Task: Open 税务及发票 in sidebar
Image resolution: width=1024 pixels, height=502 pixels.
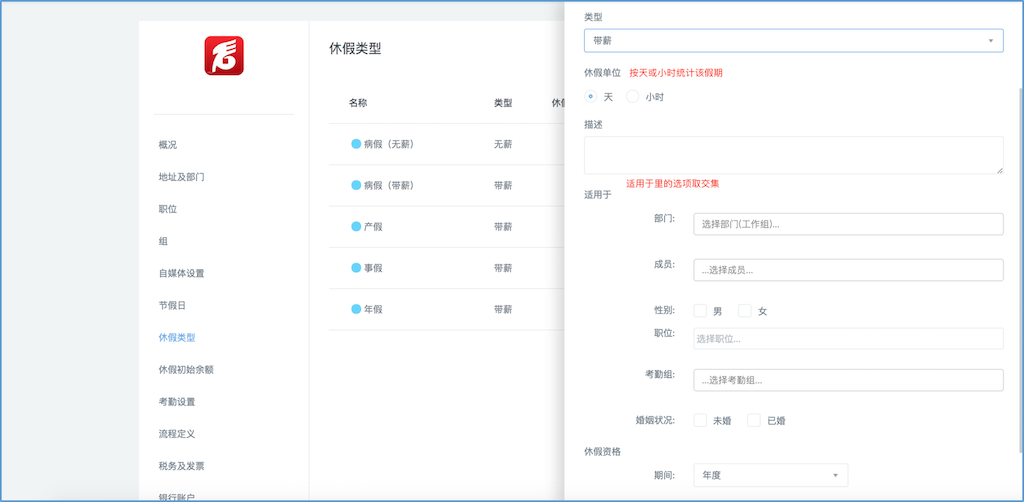Action: pos(181,466)
